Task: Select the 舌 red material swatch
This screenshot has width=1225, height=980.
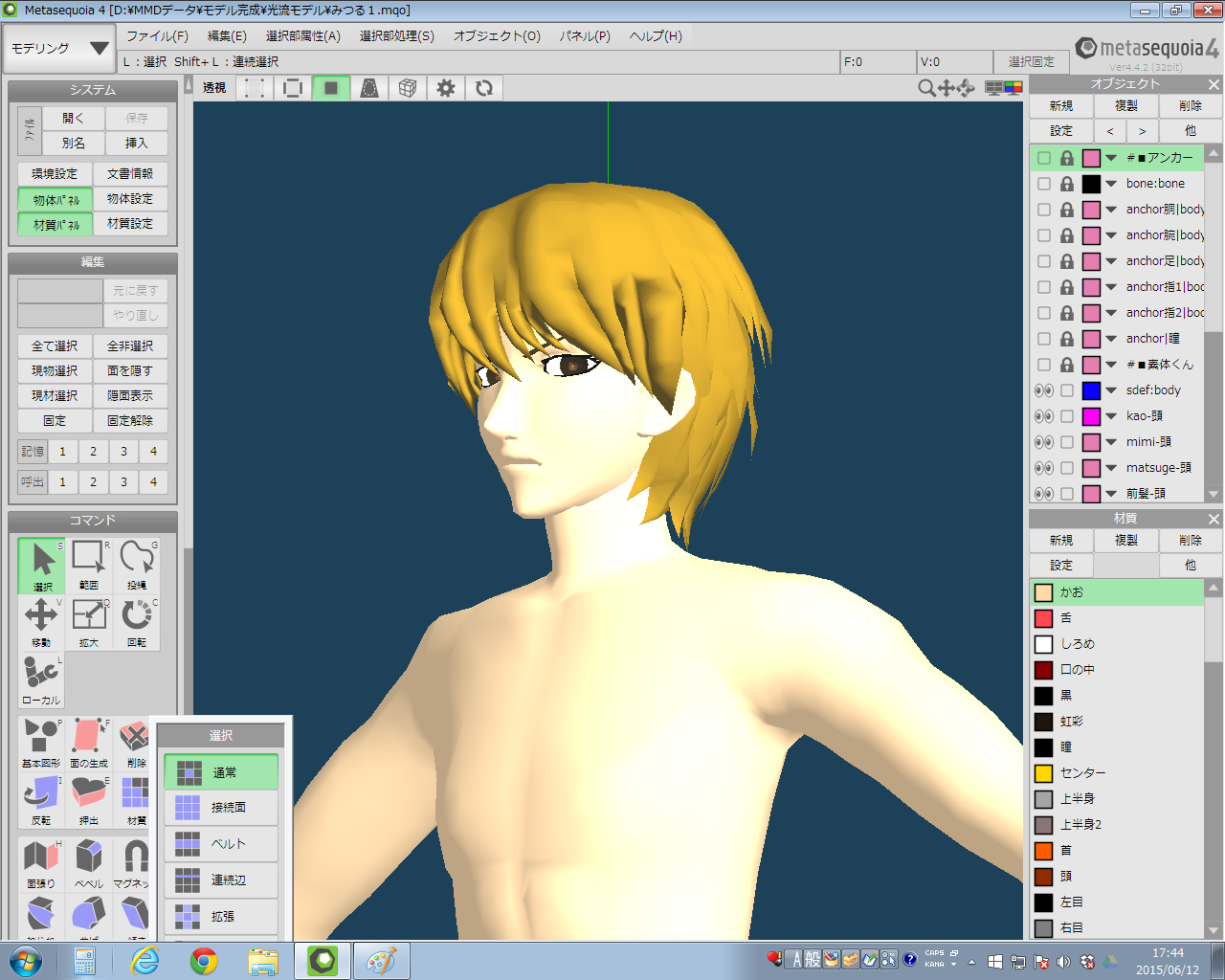Action: 1044,618
